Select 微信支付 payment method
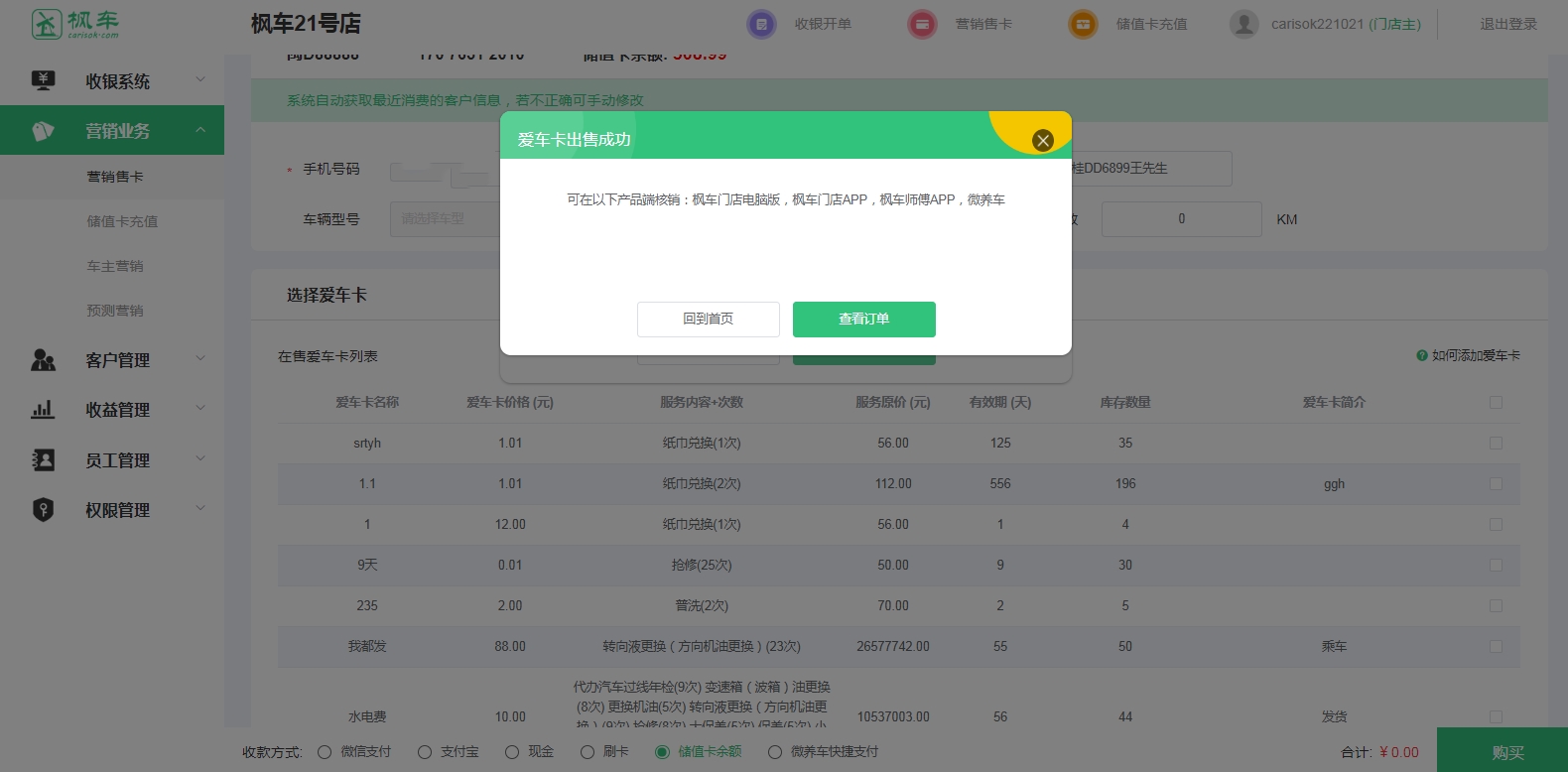 point(325,752)
